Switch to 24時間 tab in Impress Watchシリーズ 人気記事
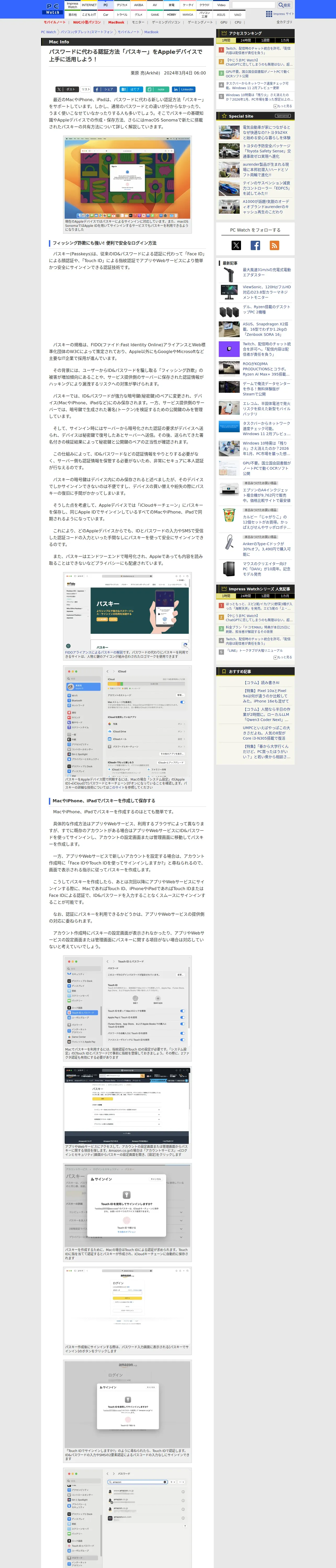This screenshot has width=336, height=1568. 245,596
